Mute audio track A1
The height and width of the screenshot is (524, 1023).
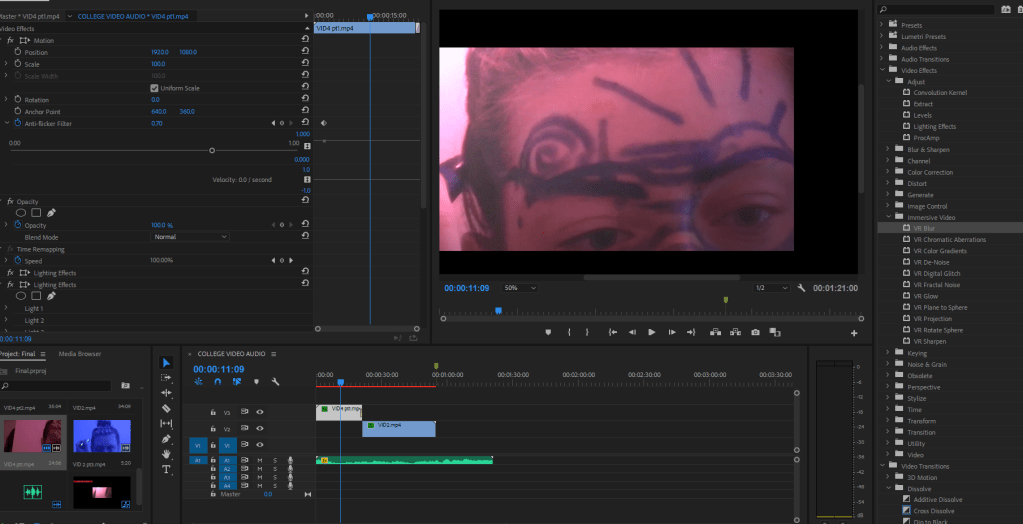coord(260,460)
